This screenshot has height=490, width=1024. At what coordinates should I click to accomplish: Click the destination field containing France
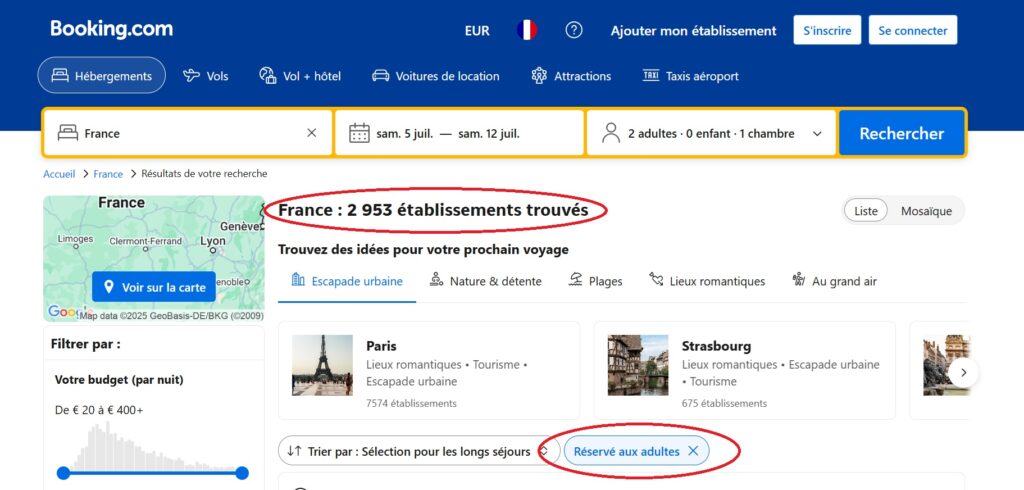click(188, 133)
